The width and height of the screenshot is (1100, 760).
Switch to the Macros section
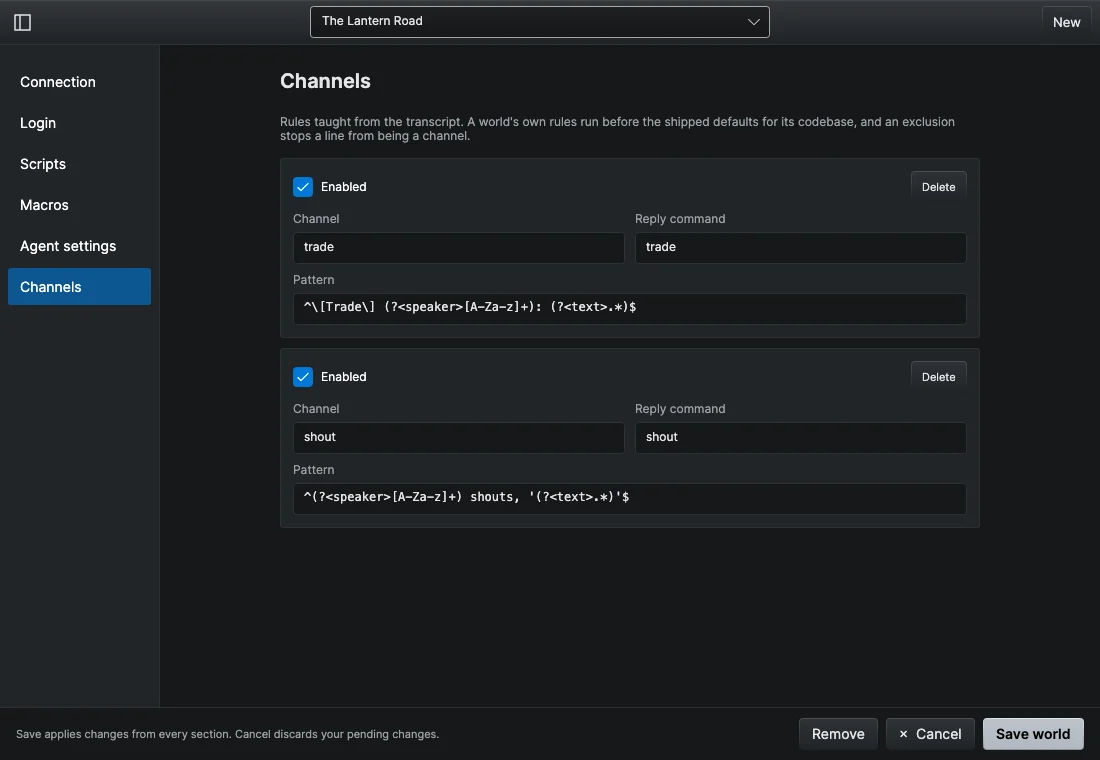[x=79, y=205]
